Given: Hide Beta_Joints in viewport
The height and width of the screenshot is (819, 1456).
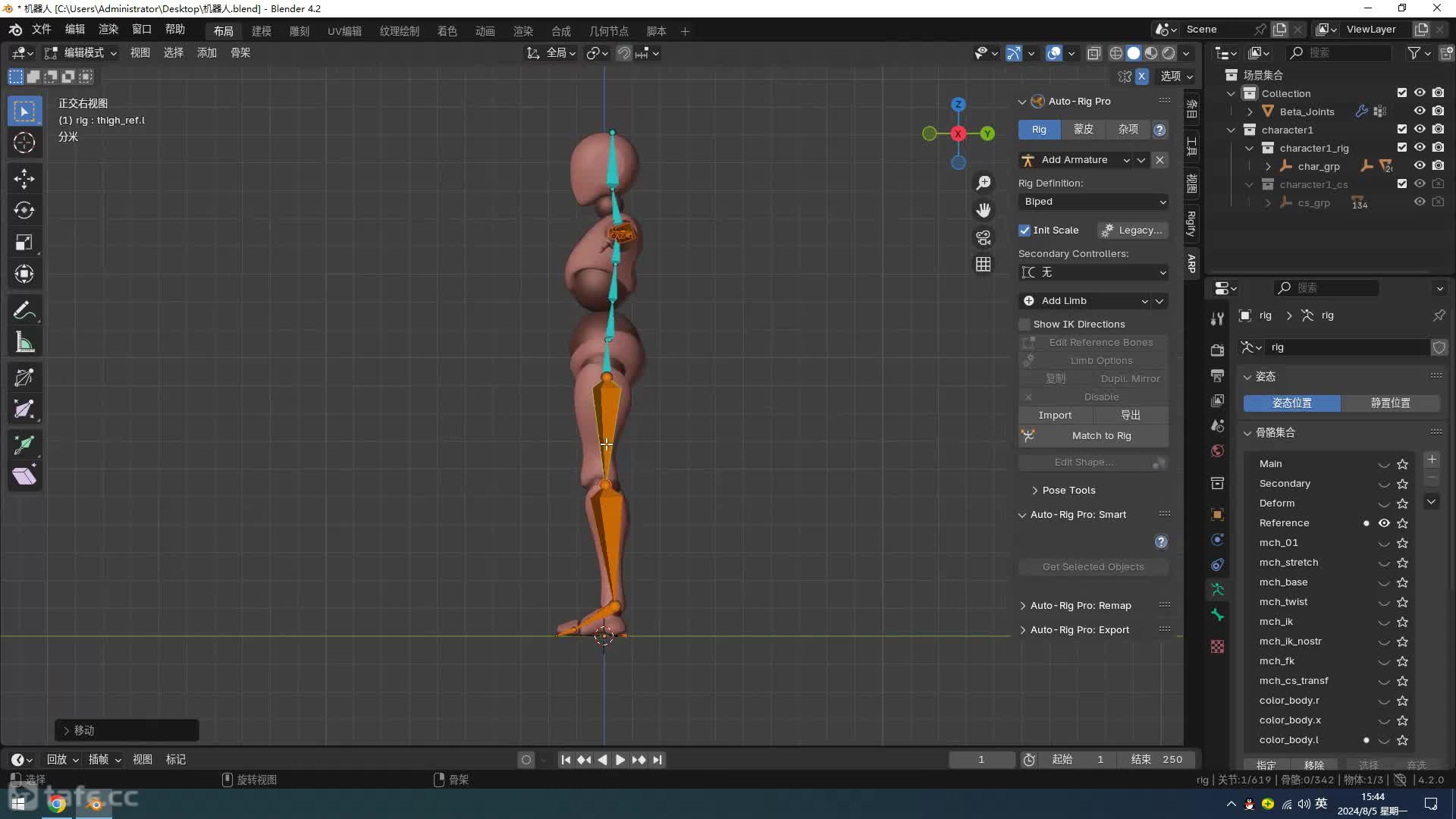Looking at the screenshot, I should point(1420,111).
